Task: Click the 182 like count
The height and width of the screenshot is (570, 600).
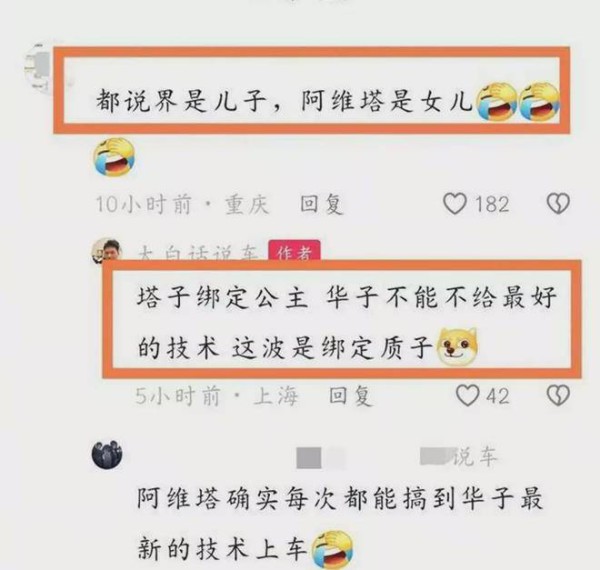Action: coord(492,204)
